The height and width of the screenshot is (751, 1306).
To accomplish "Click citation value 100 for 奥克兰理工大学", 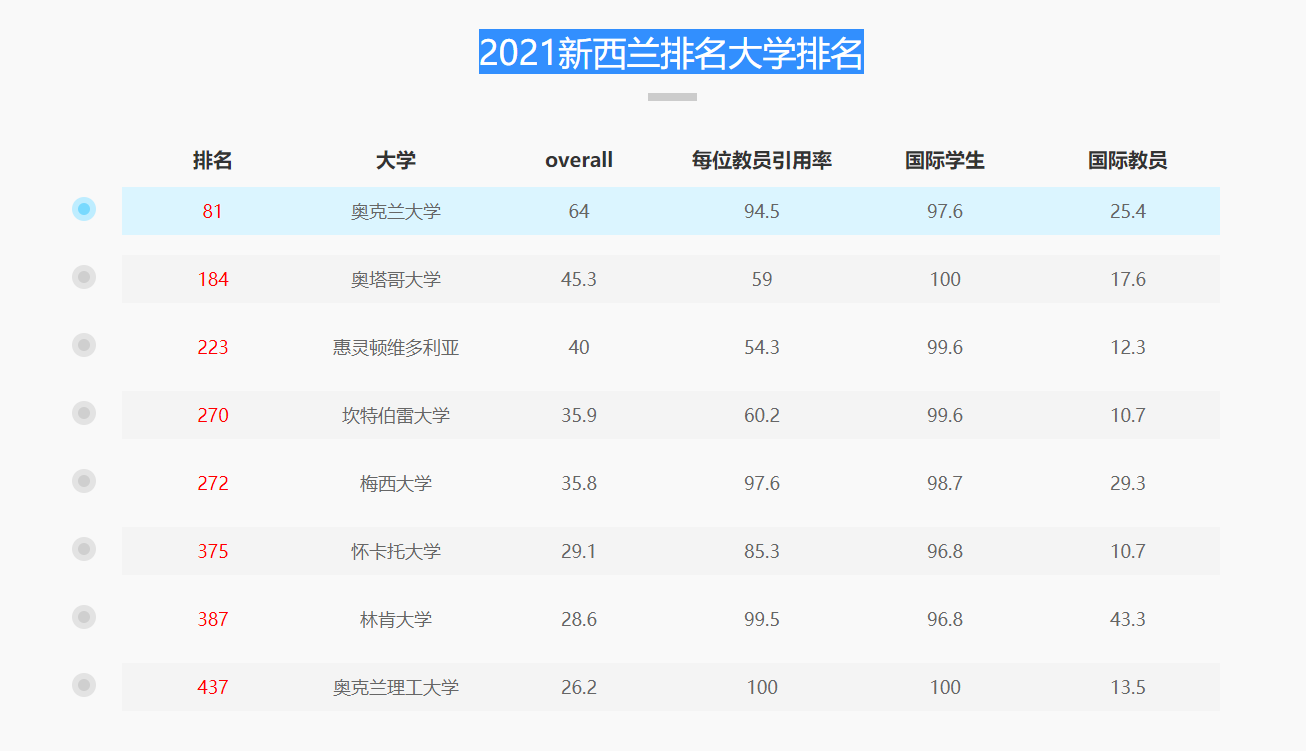I will (762, 687).
